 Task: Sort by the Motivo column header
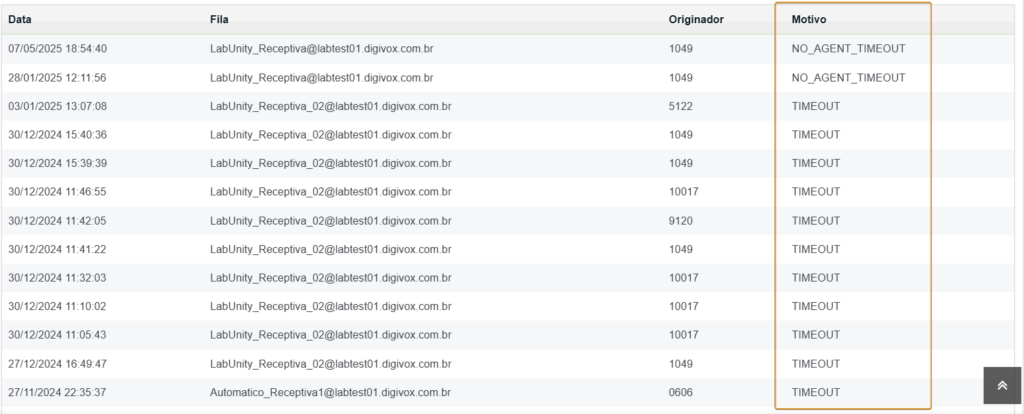click(808, 20)
